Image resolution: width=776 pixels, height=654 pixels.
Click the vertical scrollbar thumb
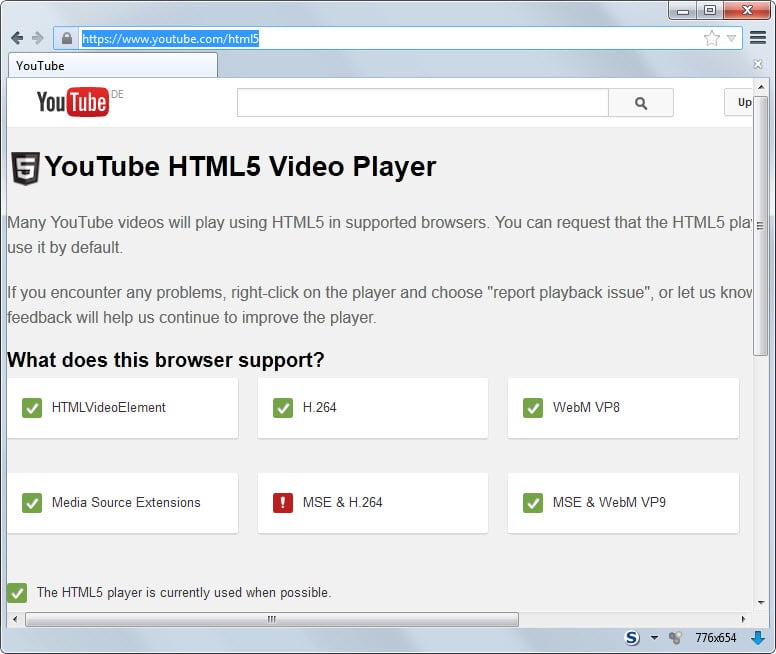point(761,226)
